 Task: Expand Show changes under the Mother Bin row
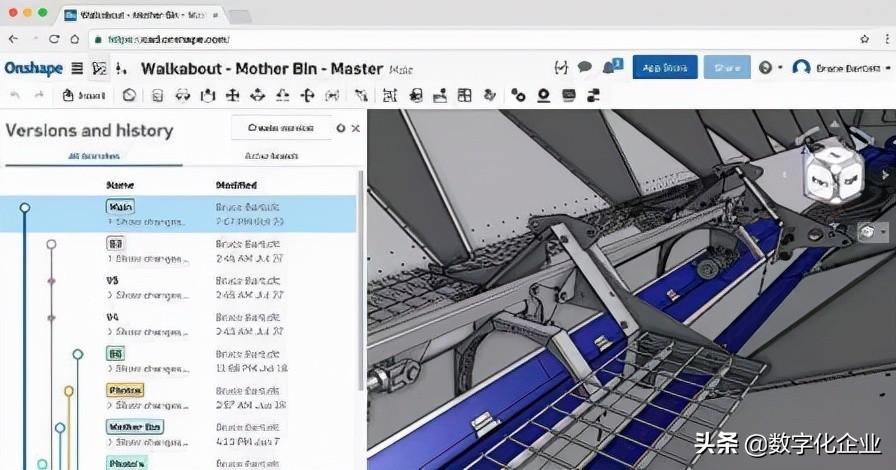click(x=148, y=442)
